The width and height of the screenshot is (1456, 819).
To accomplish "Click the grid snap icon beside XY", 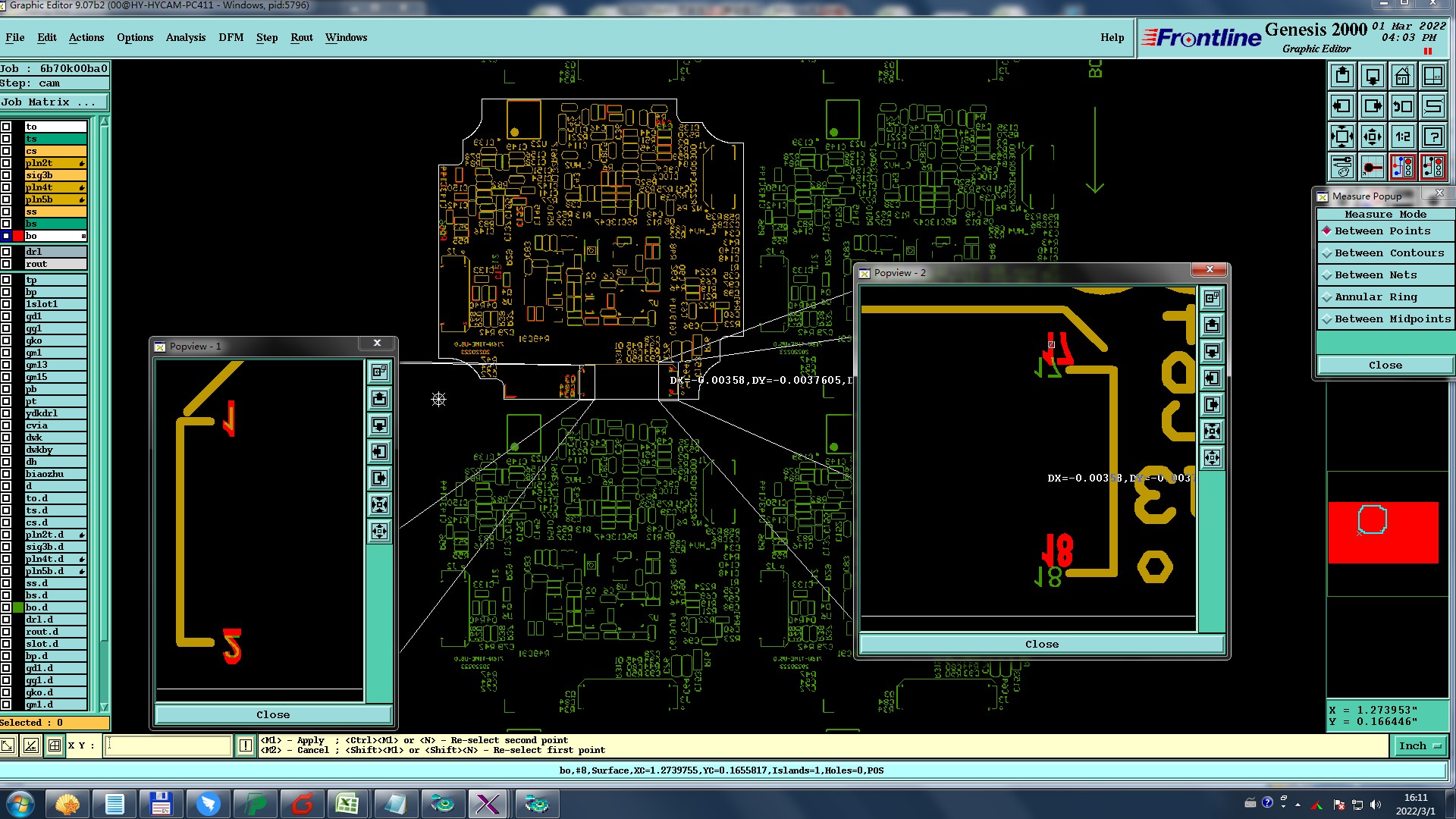I will point(55,745).
